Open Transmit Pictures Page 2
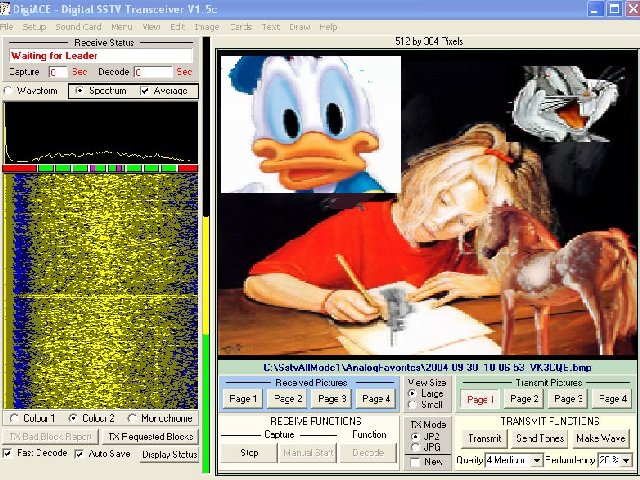This screenshot has height=480, width=640. click(x=524, y=399)
